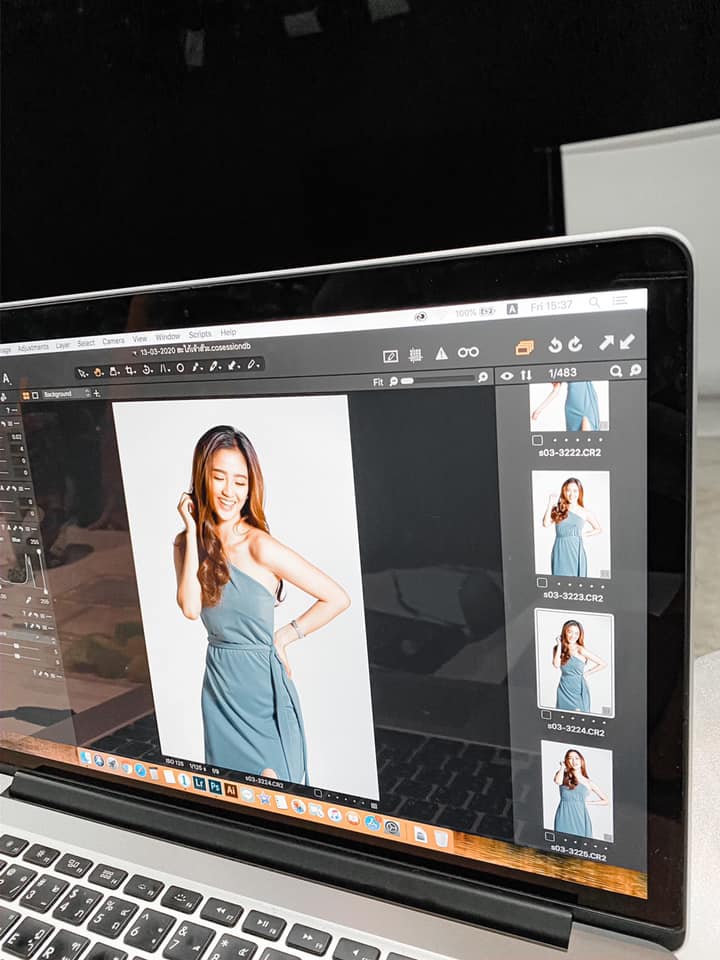Open the Scripts menu
720x960 pixels.
coord(200,334)
